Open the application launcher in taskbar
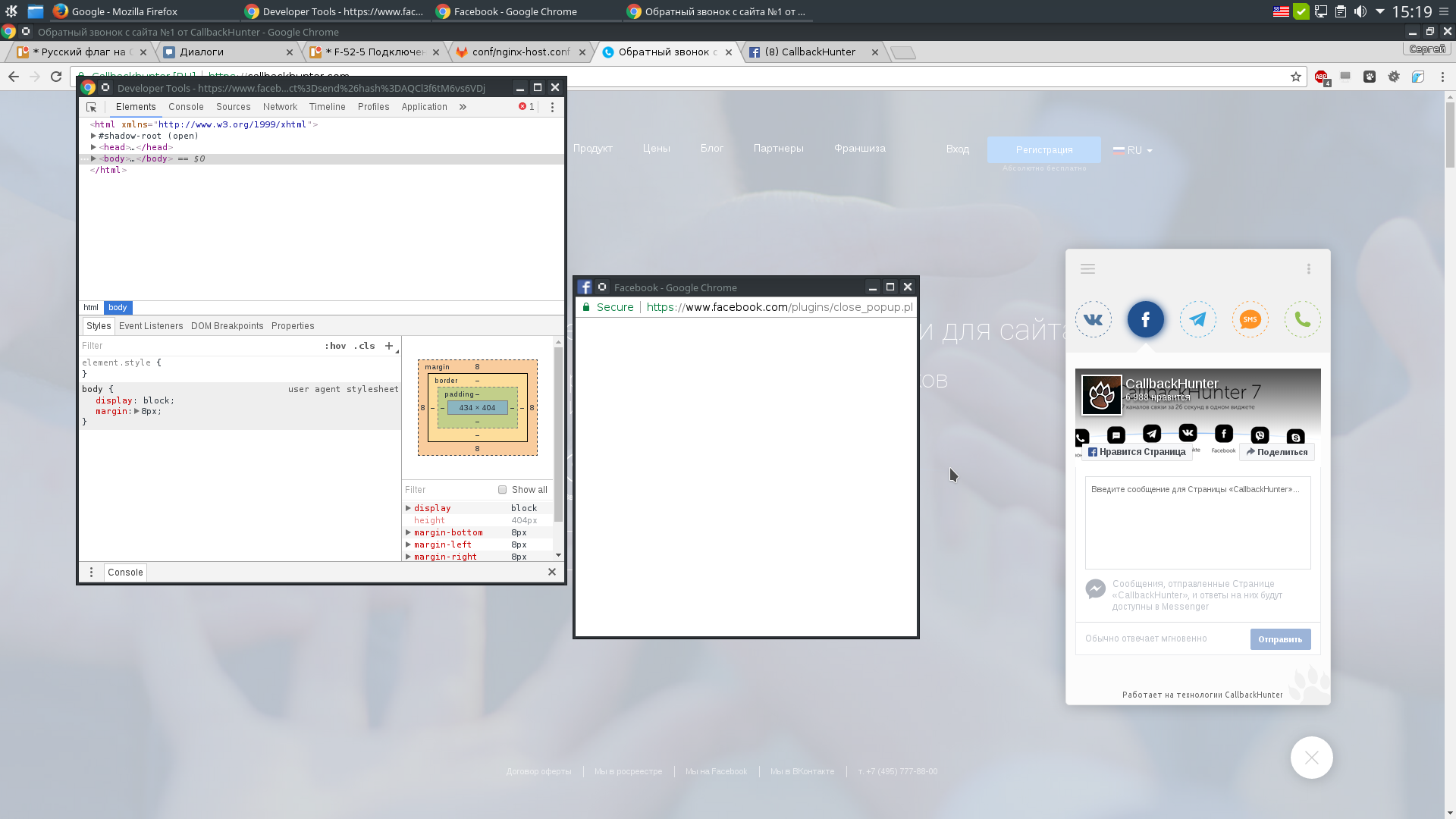1456x819 pixels. pos(11,11)
